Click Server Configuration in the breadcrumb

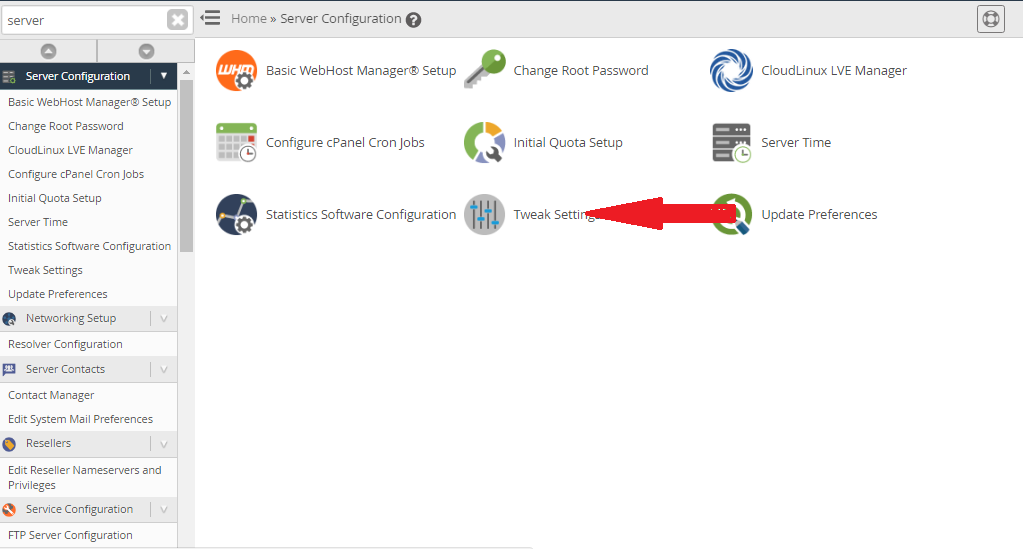click(x=341, y=19)
